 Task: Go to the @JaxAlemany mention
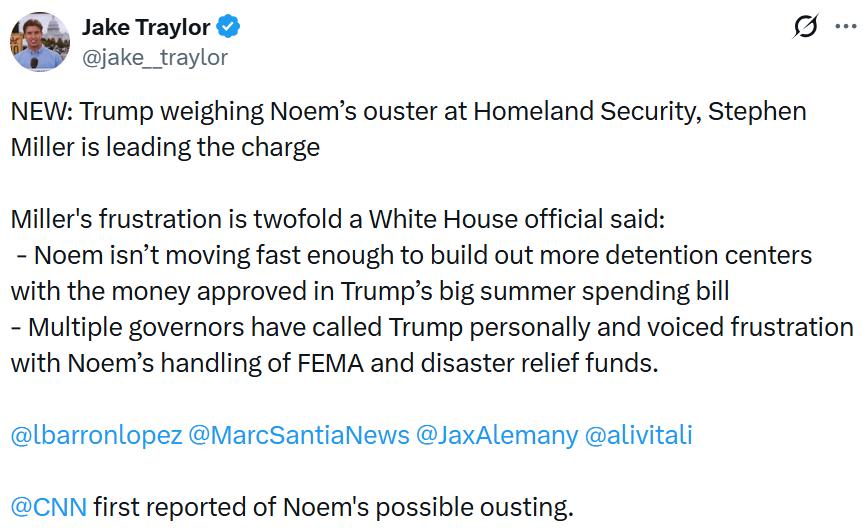pos(499,435)
